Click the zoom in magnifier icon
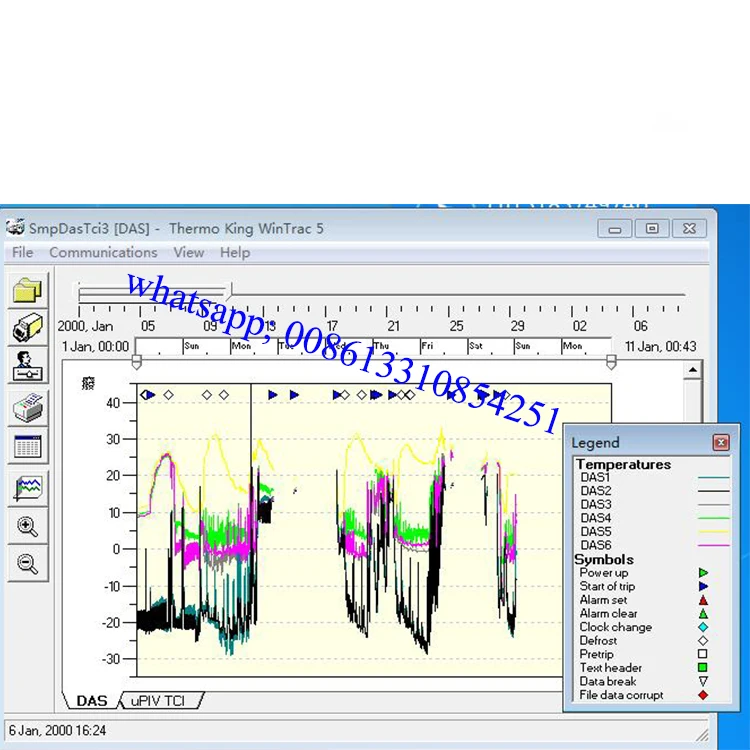750x750 pixels. [28, 526]
